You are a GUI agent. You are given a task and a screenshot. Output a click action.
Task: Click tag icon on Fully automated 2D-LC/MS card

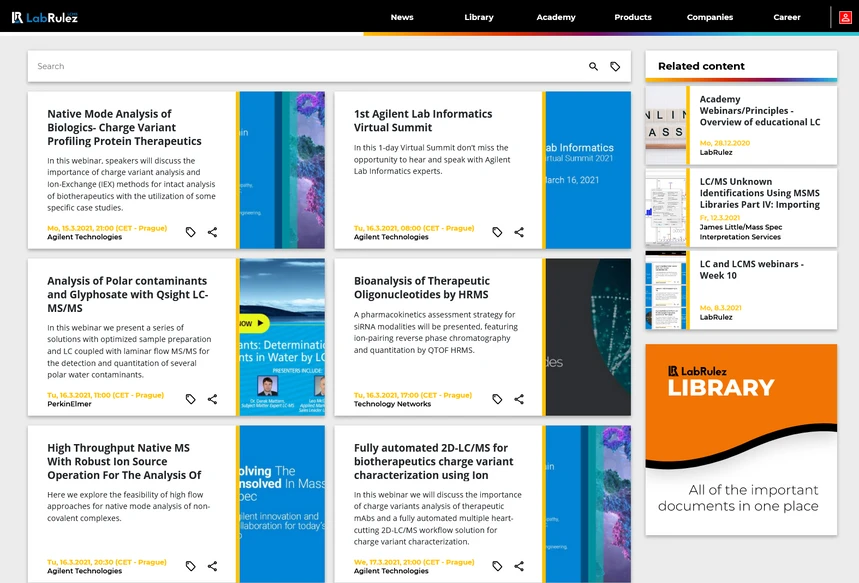point(497,566)
